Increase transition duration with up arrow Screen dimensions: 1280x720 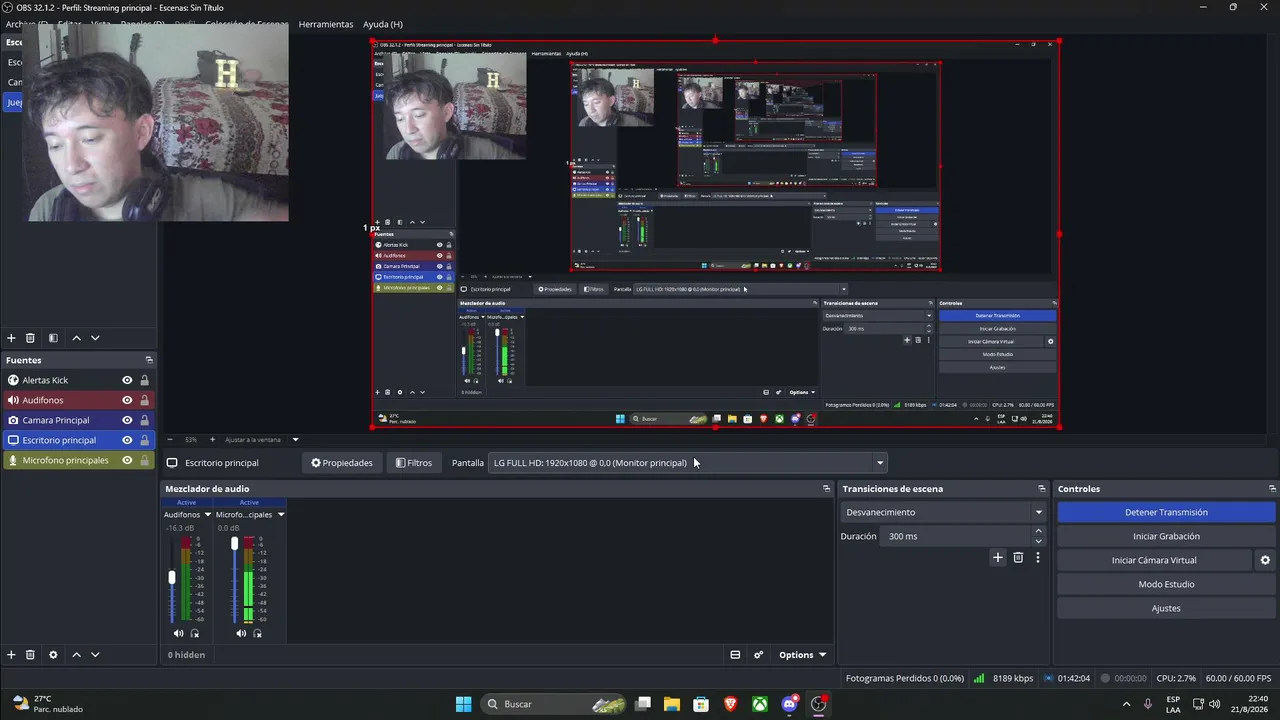pos(1038,531)
